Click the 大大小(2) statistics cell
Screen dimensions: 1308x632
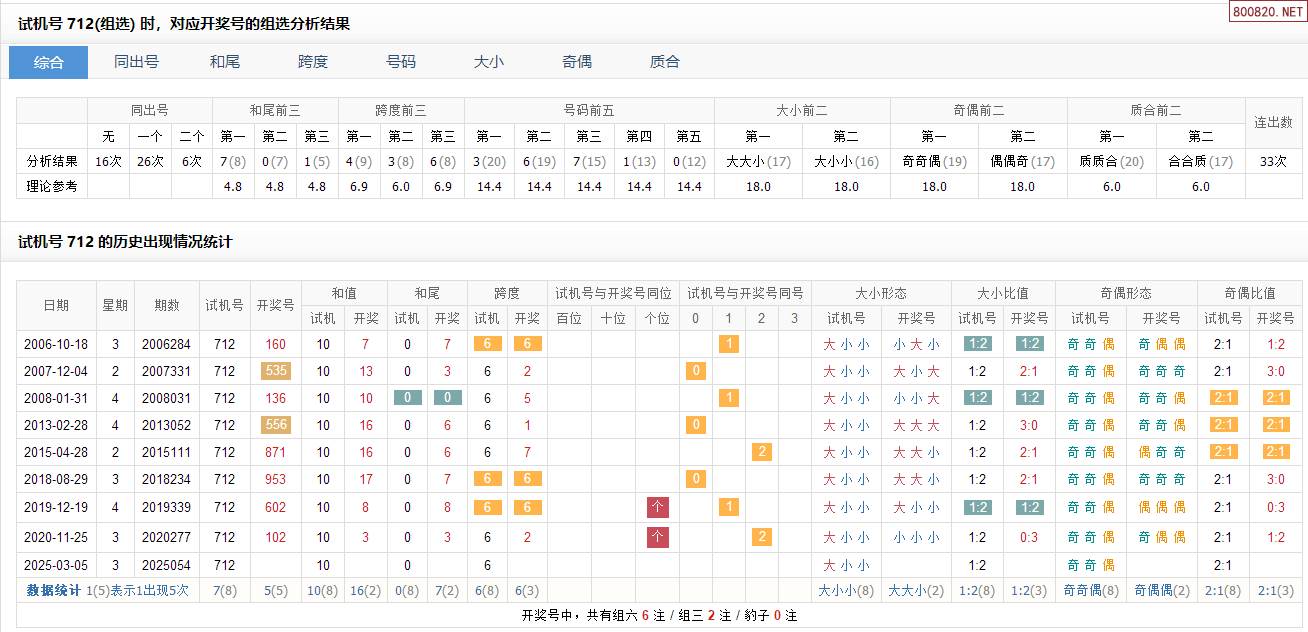(x=916, y=590)
